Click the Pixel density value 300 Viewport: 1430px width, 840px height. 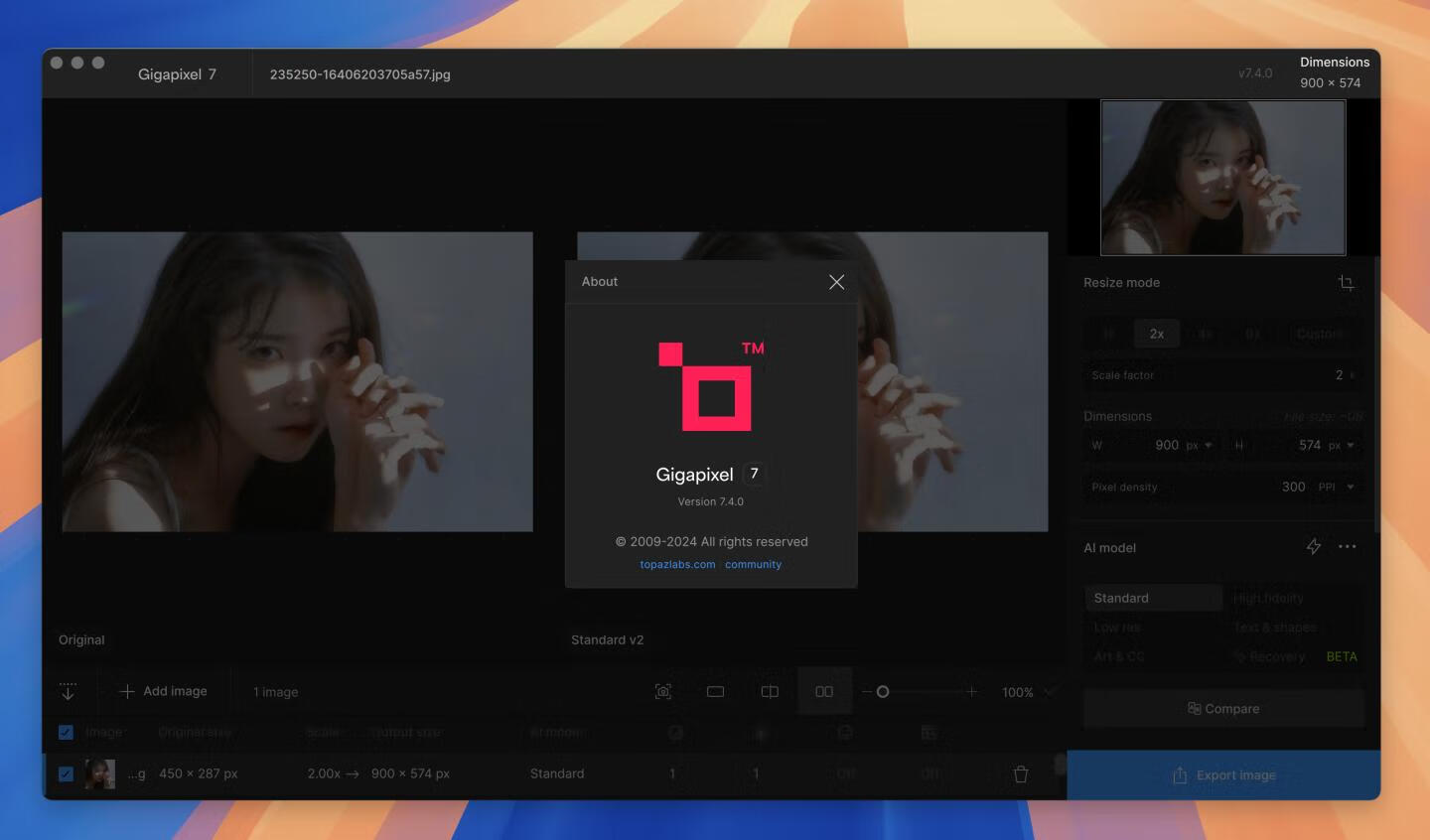pos(1293,487)
